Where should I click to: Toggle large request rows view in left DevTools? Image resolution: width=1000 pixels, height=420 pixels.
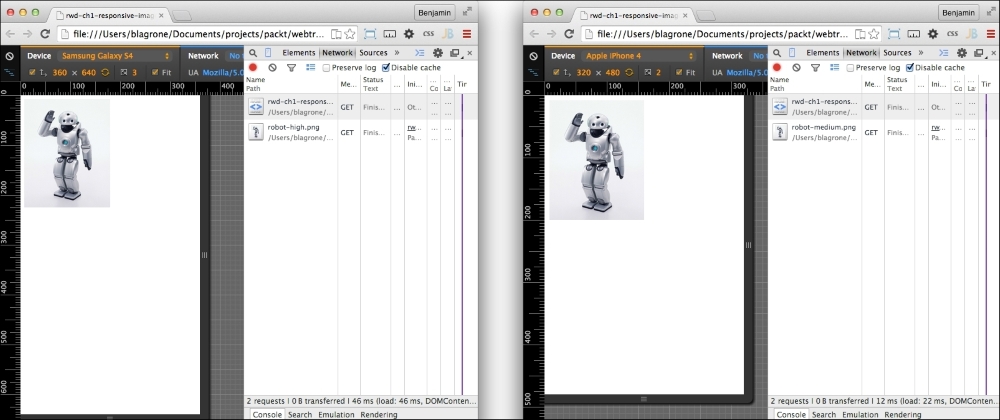(x=311, y=67)
